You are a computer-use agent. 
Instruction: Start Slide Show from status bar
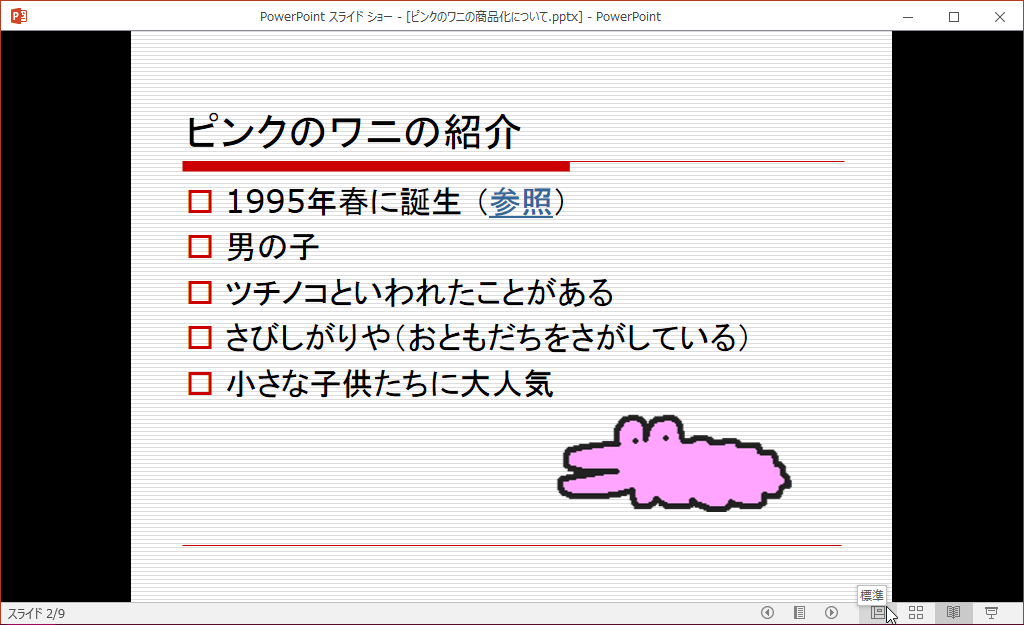click(x=991, y=613)
